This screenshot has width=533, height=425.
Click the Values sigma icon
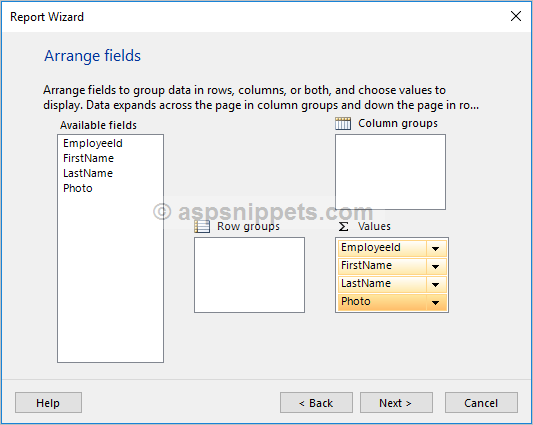[x=343, y=226]
